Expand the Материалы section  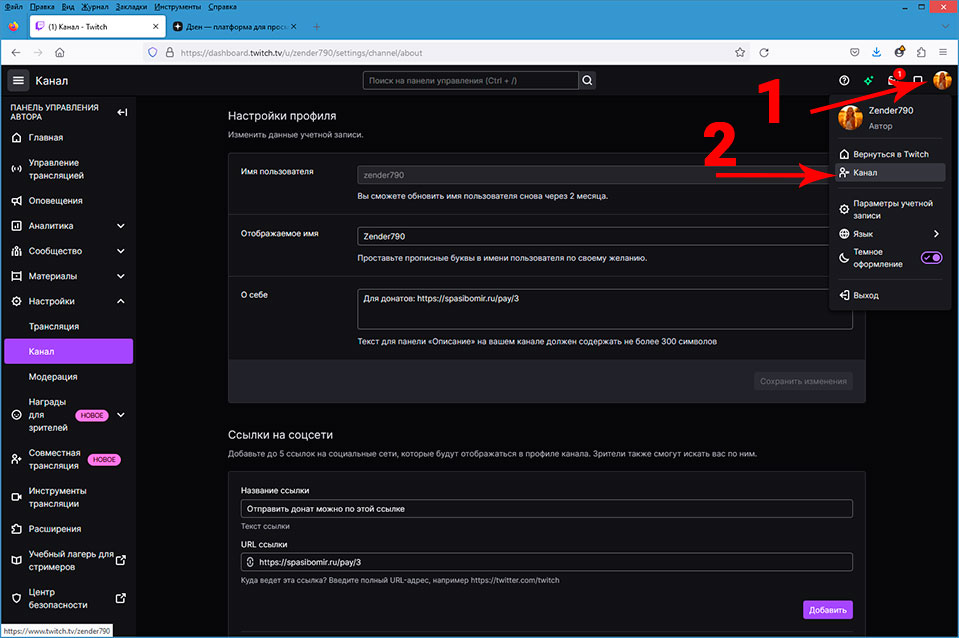click(x=120, y=276)
